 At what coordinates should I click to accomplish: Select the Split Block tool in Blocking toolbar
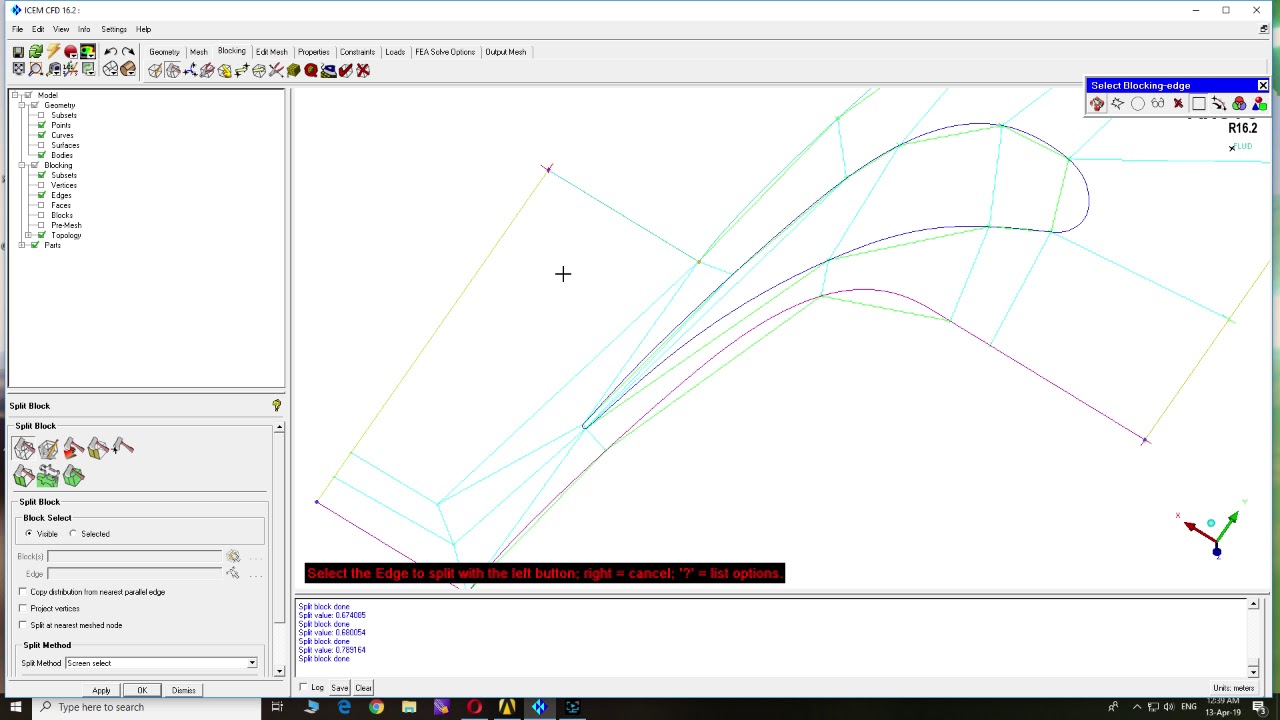click(x=173, y=70)
